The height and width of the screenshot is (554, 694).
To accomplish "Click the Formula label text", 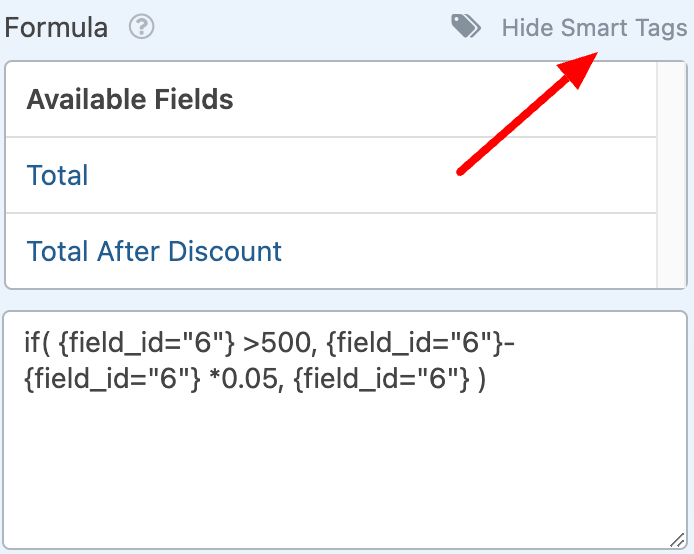I will (x=56, y=27).
